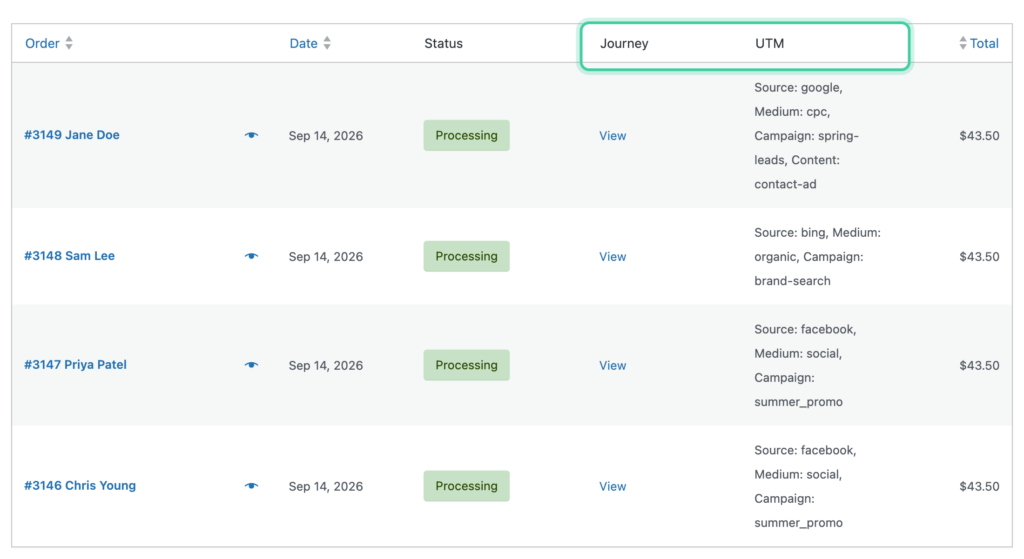The image size is (1024, 559).
Task: Click UTM text 'Source: bing, Medium: organic'
Action: [x=817, y=244]
